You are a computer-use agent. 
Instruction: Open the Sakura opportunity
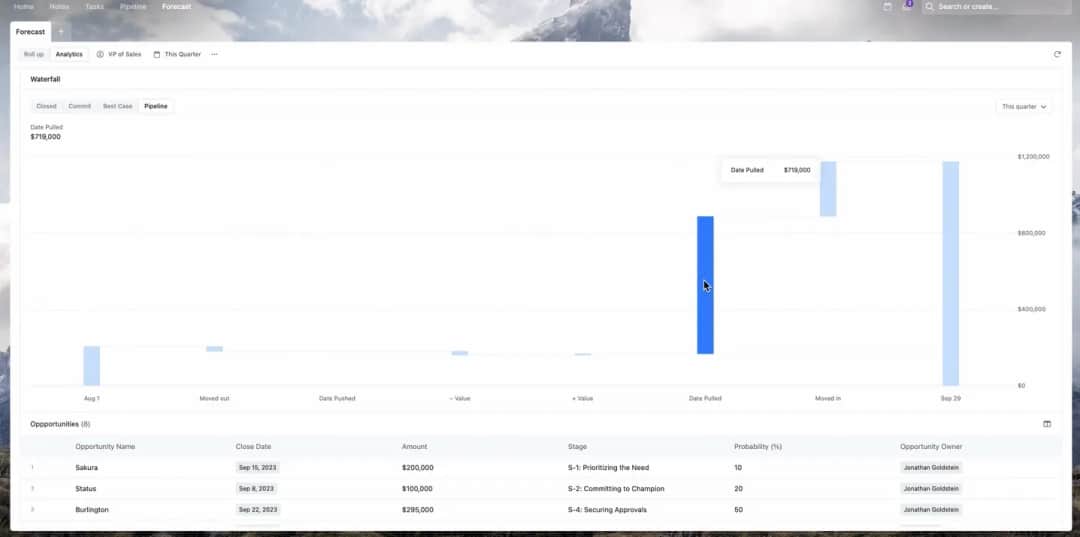pos(87,467)
